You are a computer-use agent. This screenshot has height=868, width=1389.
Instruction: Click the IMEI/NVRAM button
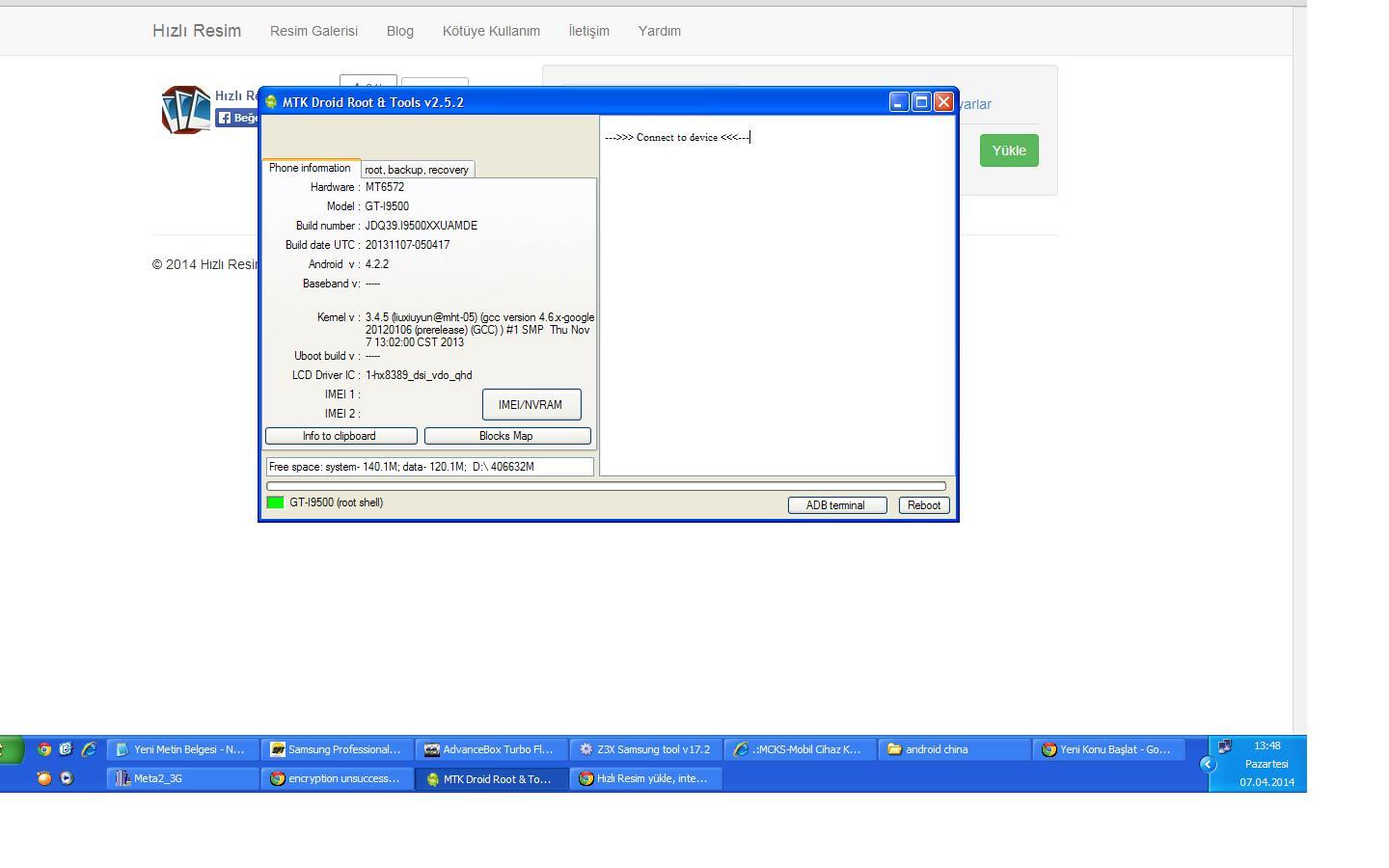pyautogui.click(x=531, y=405)
